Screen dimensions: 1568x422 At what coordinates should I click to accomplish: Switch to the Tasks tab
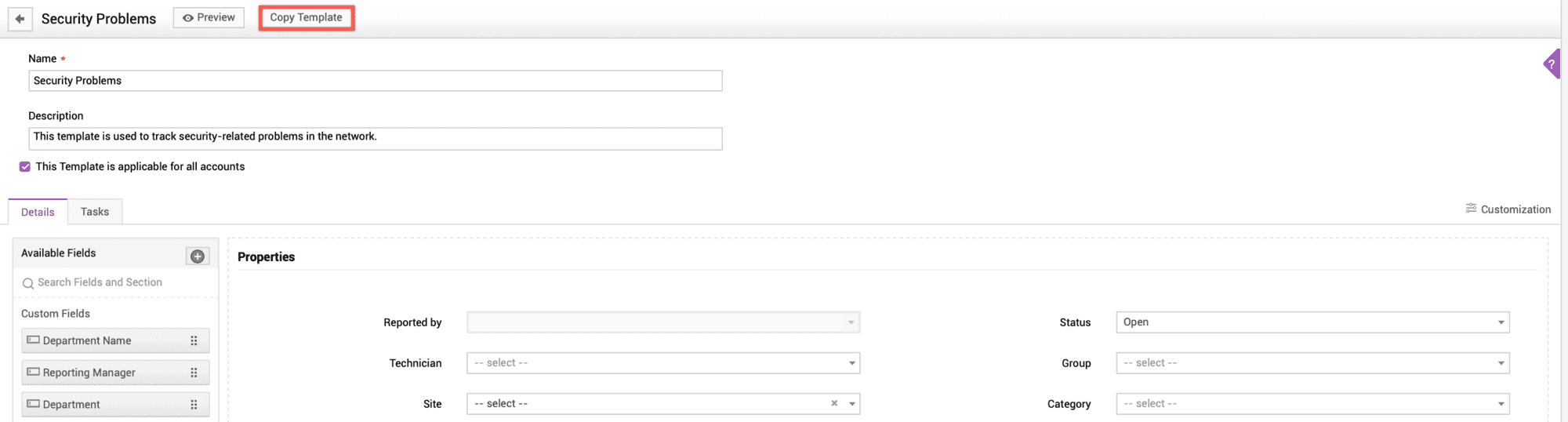pyautogui.click(x=95, y=212)
